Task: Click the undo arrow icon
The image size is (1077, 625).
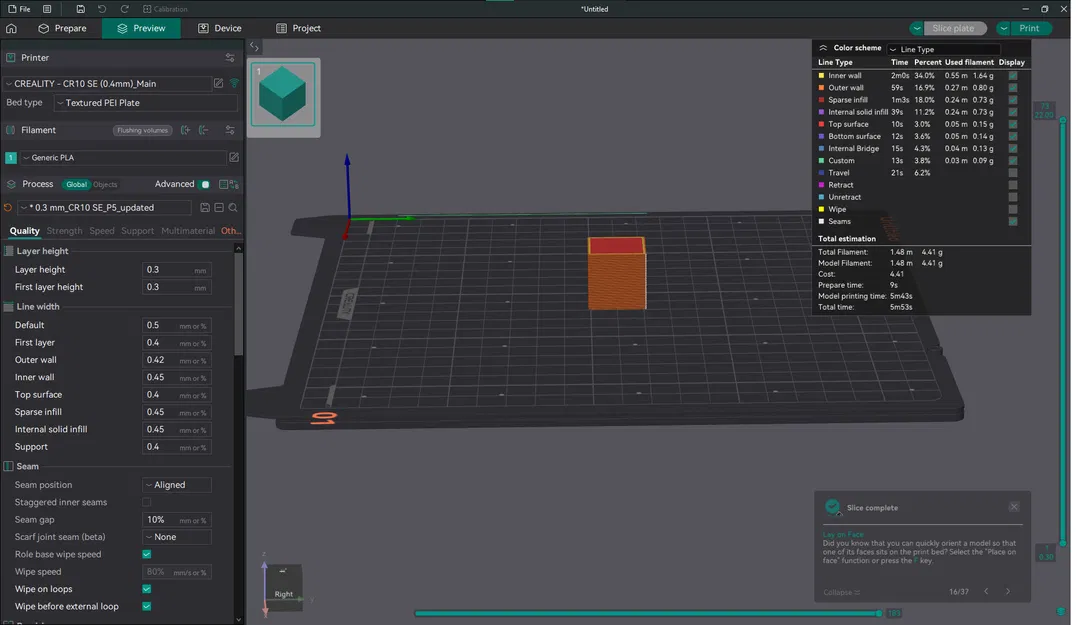Action: 102,9
